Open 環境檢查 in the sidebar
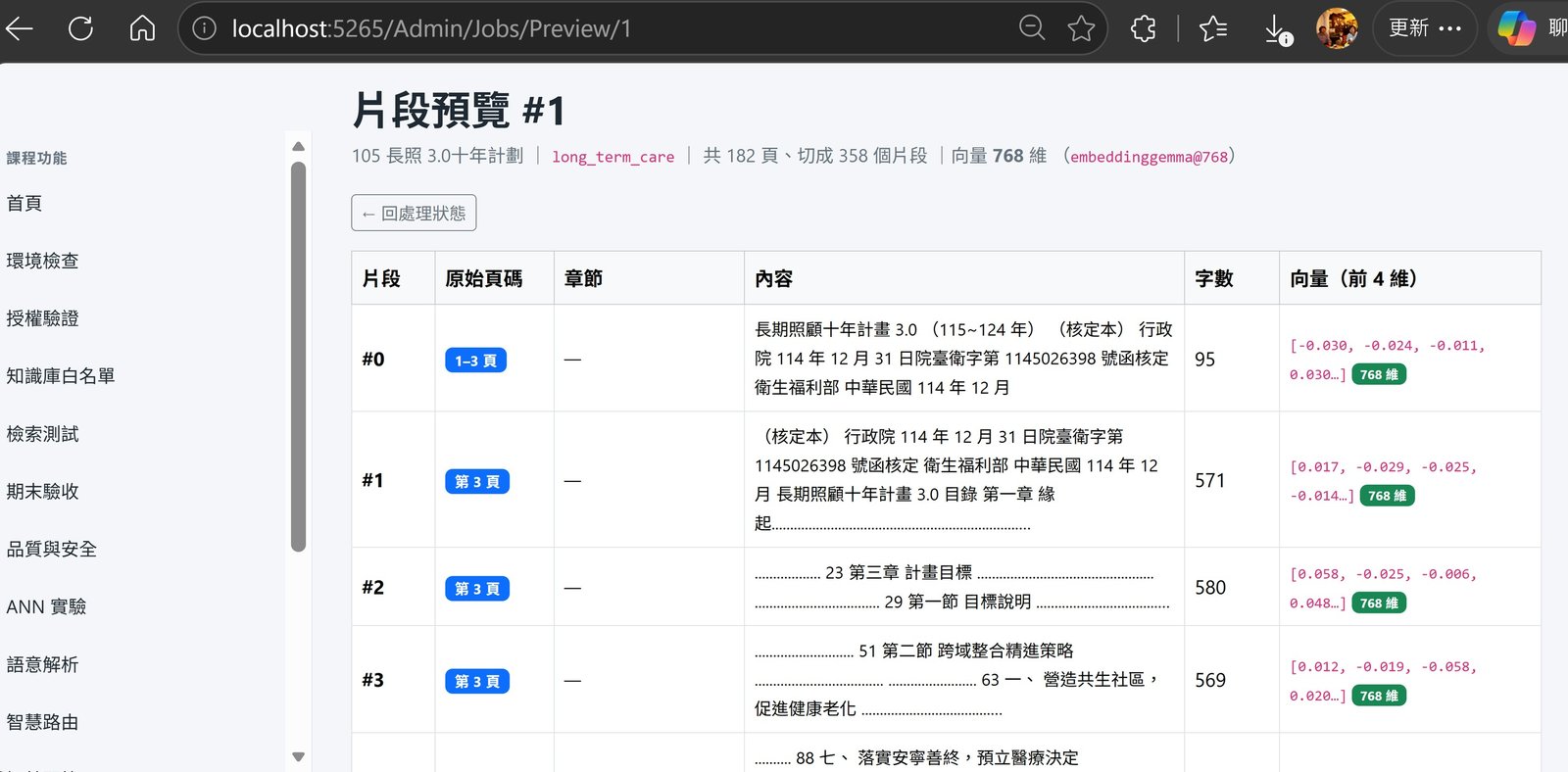The image size is (1568, 772). 42,262
